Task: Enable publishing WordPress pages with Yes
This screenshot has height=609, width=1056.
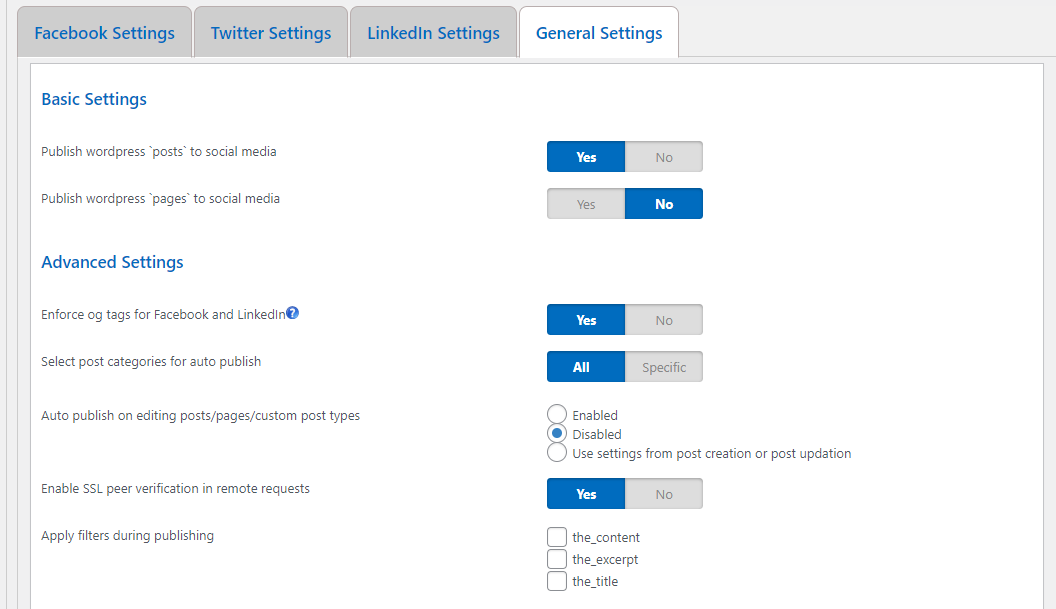Action: pyautogui.click(x=586, y=204)
